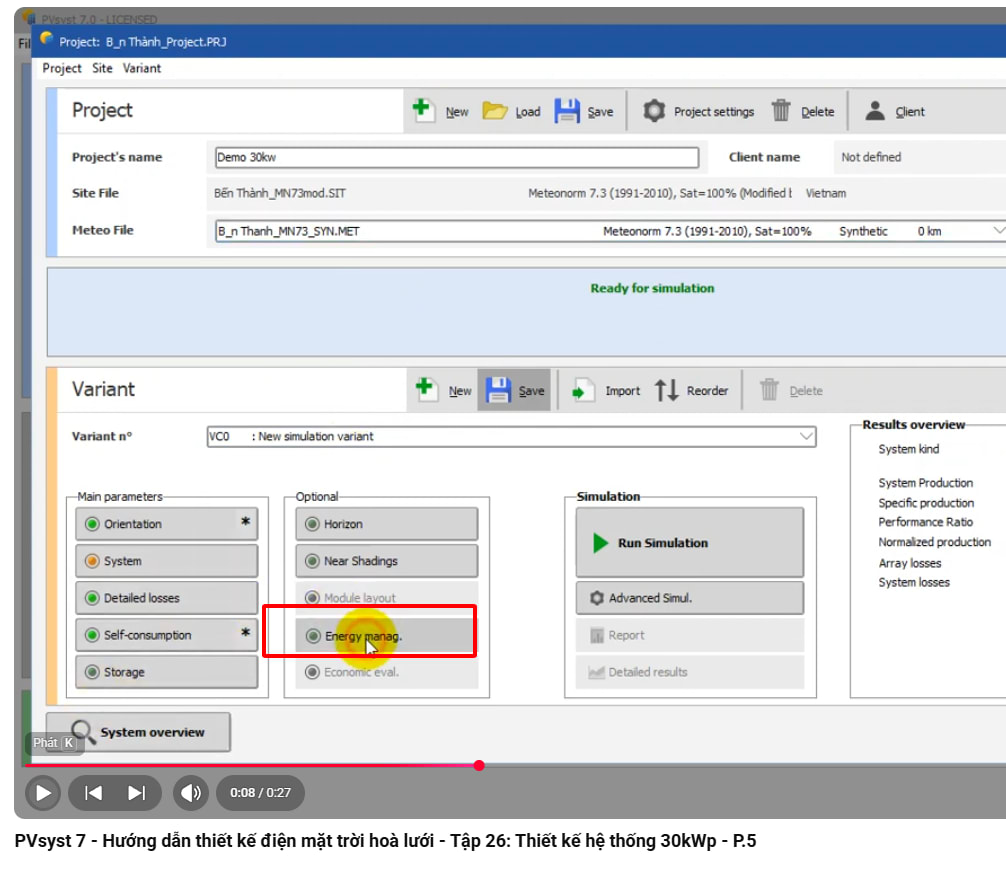
Task: Click the Array losses results label
Action: coord(910,563)
